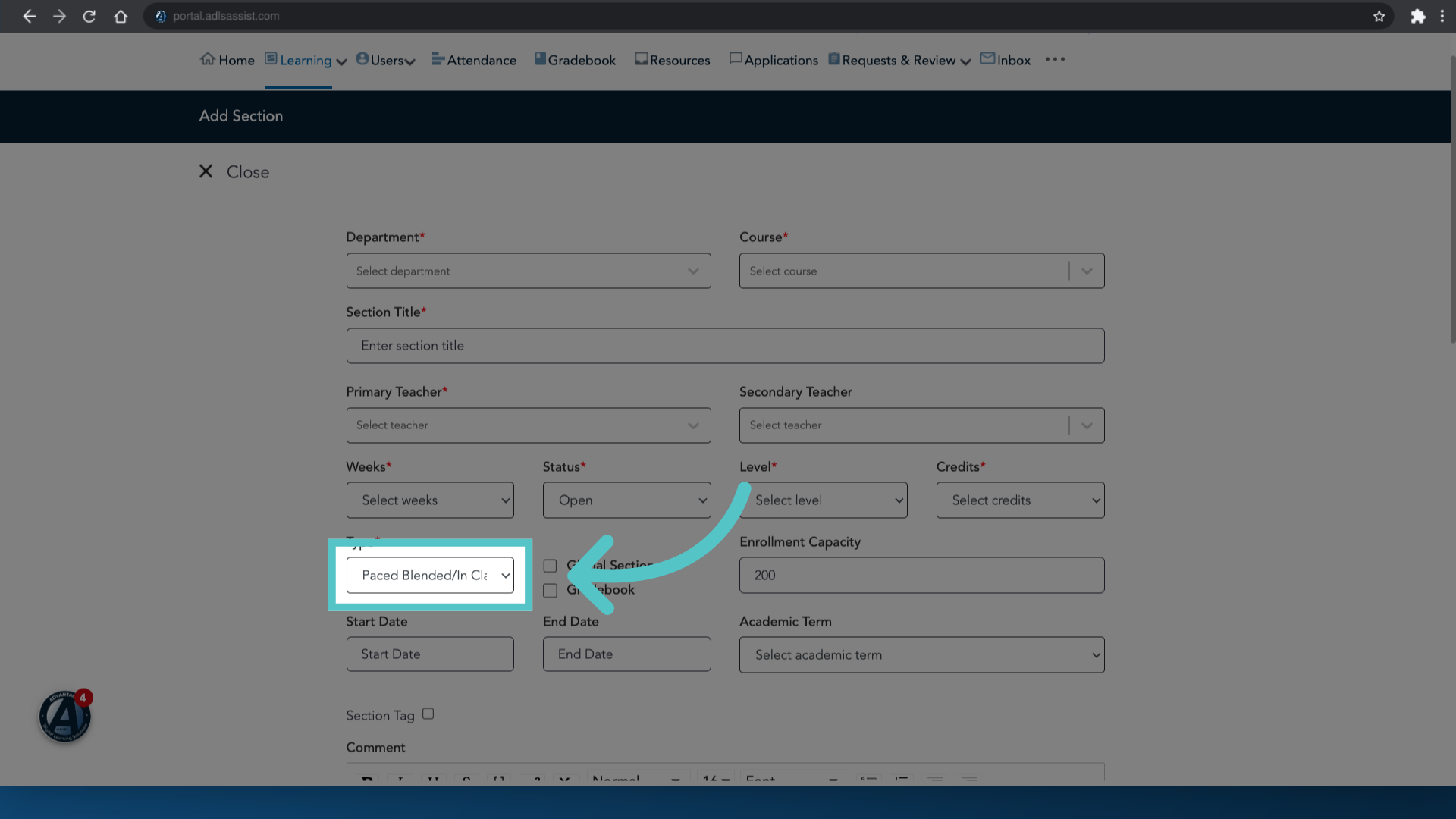Click the Resources icon
The image size is (1456, 819).
[x=641, y=58]
